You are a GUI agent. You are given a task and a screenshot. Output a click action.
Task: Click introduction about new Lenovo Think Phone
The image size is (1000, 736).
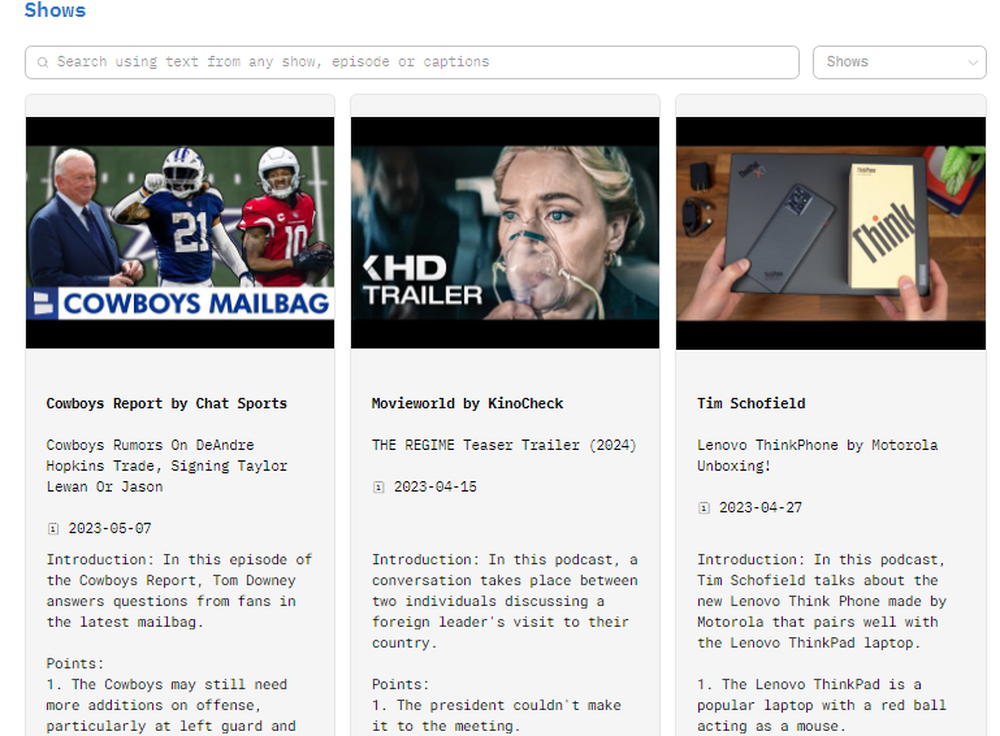tap(822, 601)
